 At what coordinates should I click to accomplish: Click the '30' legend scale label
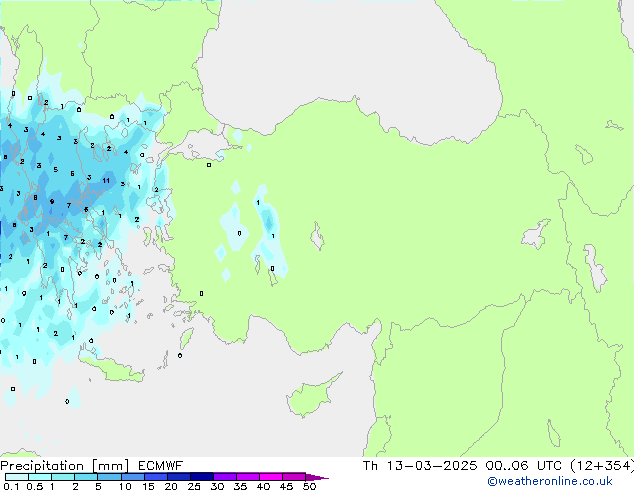[217, 486]
